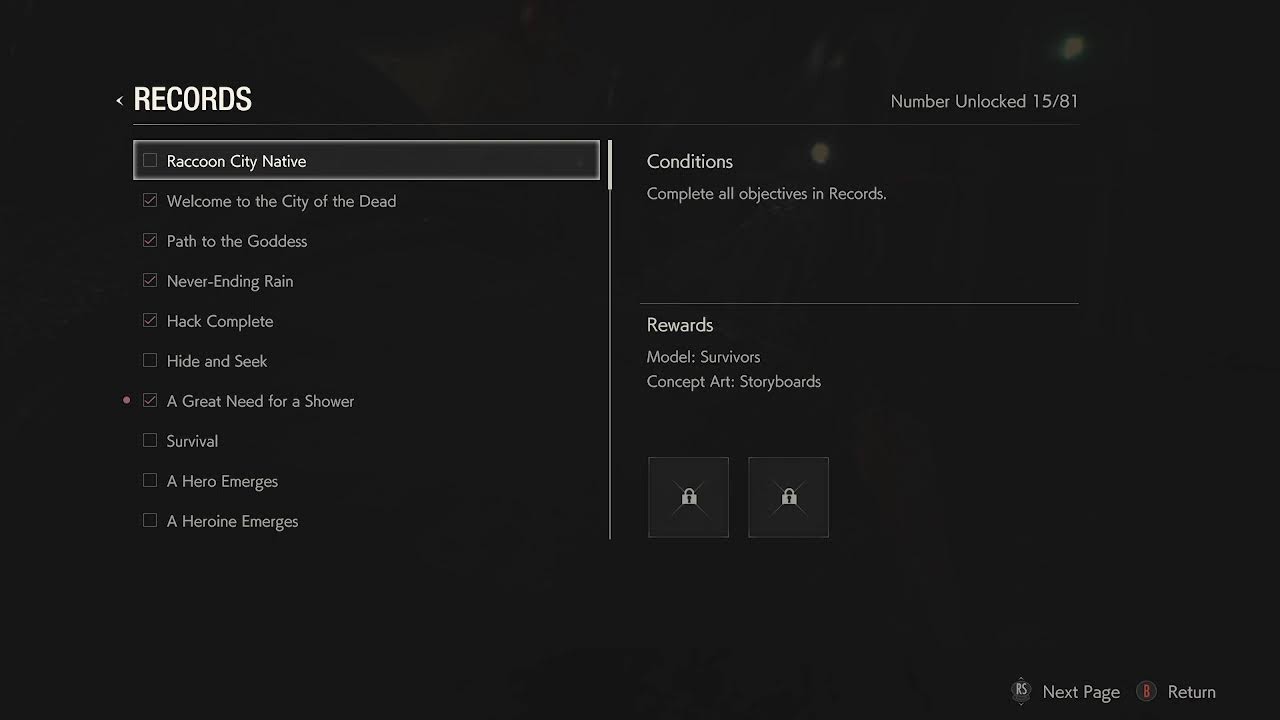This screenshot has width=1280, height=720.
Task: Select the Welcome to the City of the Dead record
Action: tap(366, 201)
